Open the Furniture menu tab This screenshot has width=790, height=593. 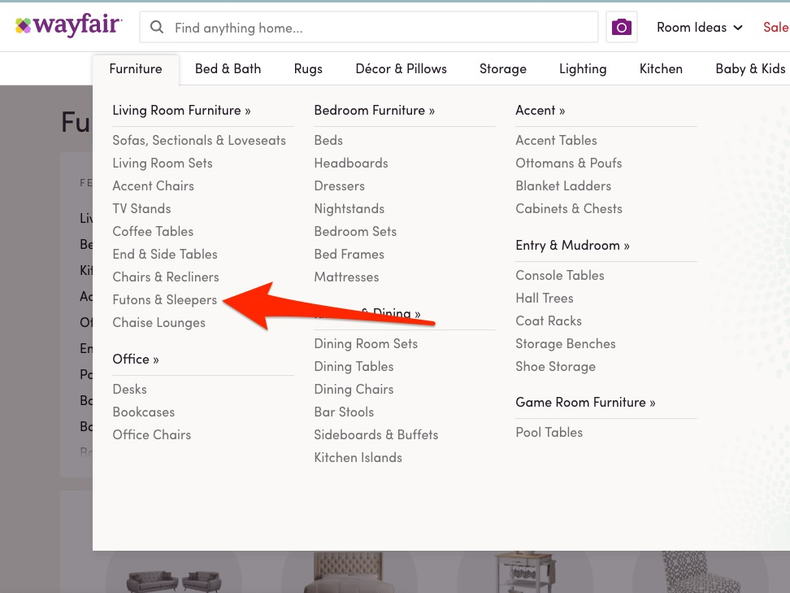136,69
